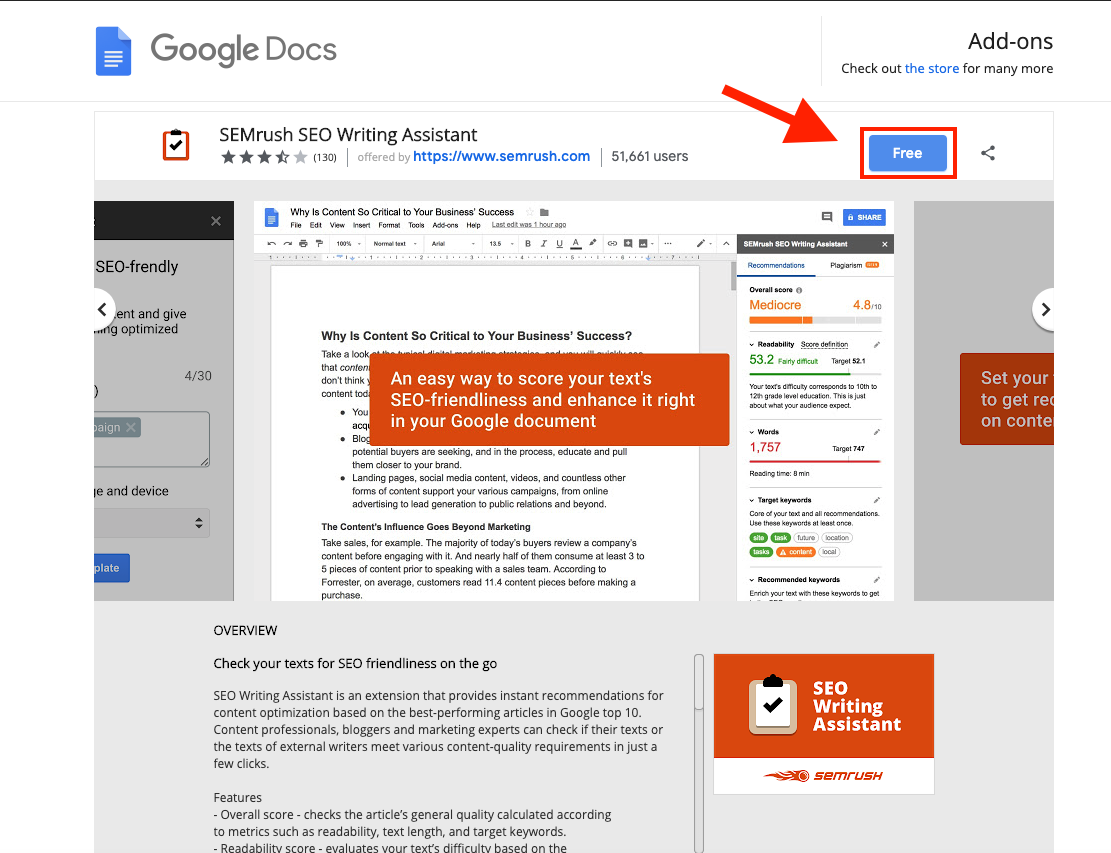Viewport: 1111px width, 853px height.
Task: Open the text color tool
Action: click(576, 244)
